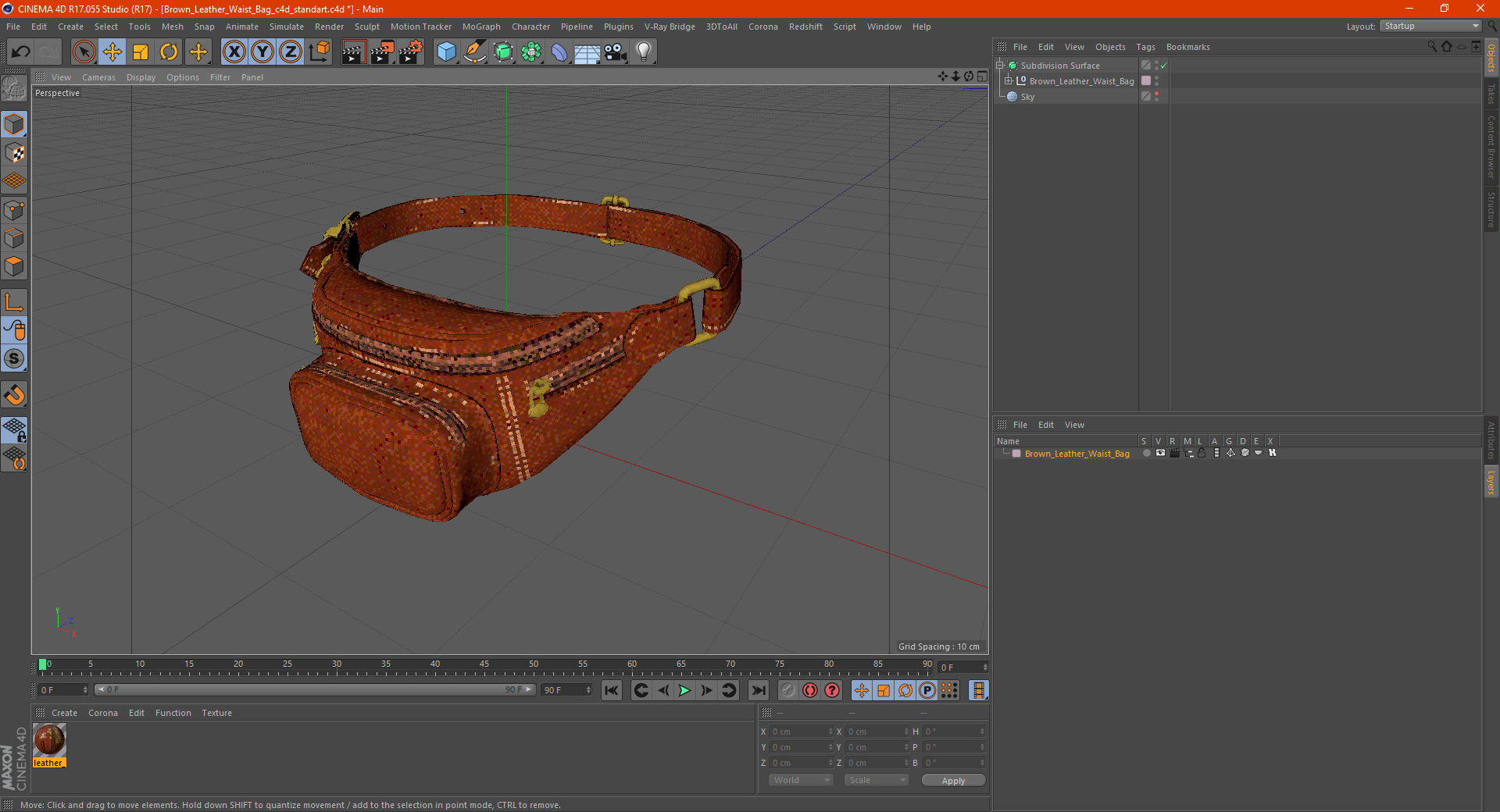
Task: Open the Object Manager Tags menu
Action: pyautogui.click(x=1145, y=47)
